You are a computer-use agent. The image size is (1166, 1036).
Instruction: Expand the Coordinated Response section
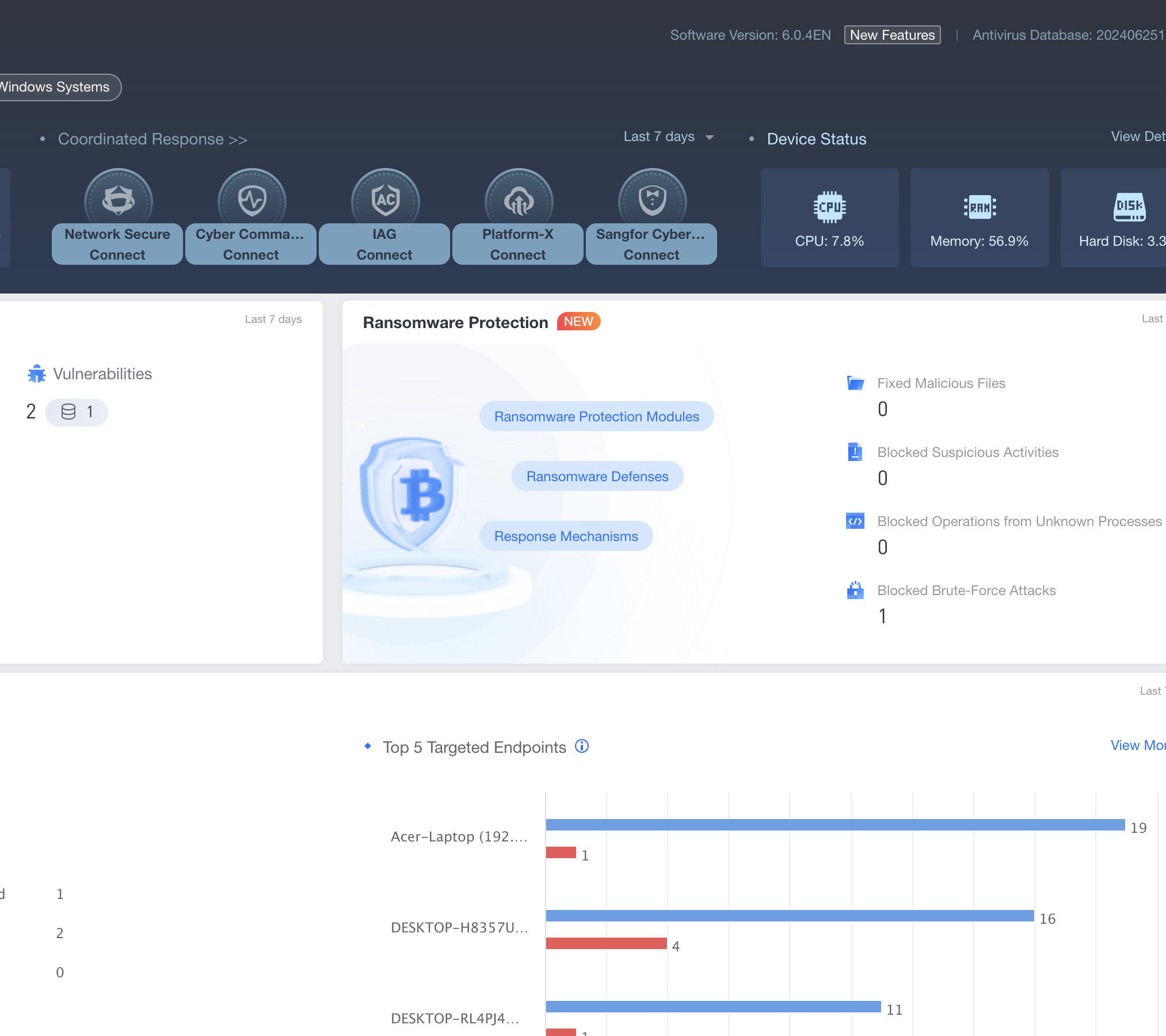pyautogui.click(x=152, y=139)
